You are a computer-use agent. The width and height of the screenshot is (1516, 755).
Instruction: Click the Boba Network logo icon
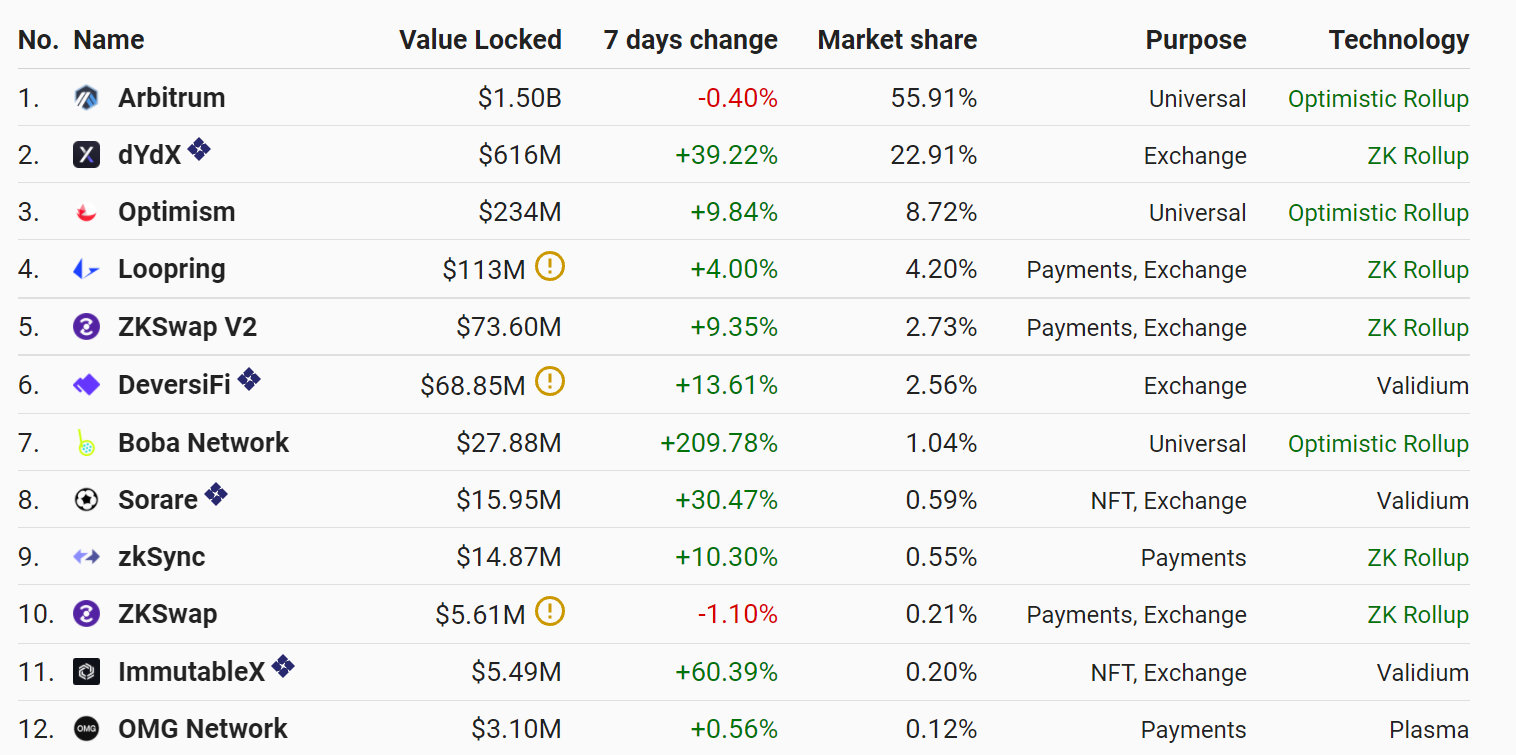(x=87, y=443)
